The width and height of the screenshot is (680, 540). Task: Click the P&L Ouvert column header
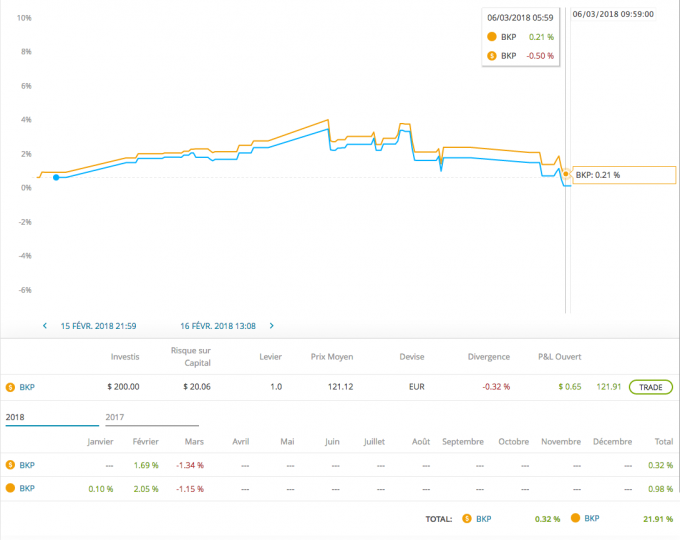[x=559, y=357]
